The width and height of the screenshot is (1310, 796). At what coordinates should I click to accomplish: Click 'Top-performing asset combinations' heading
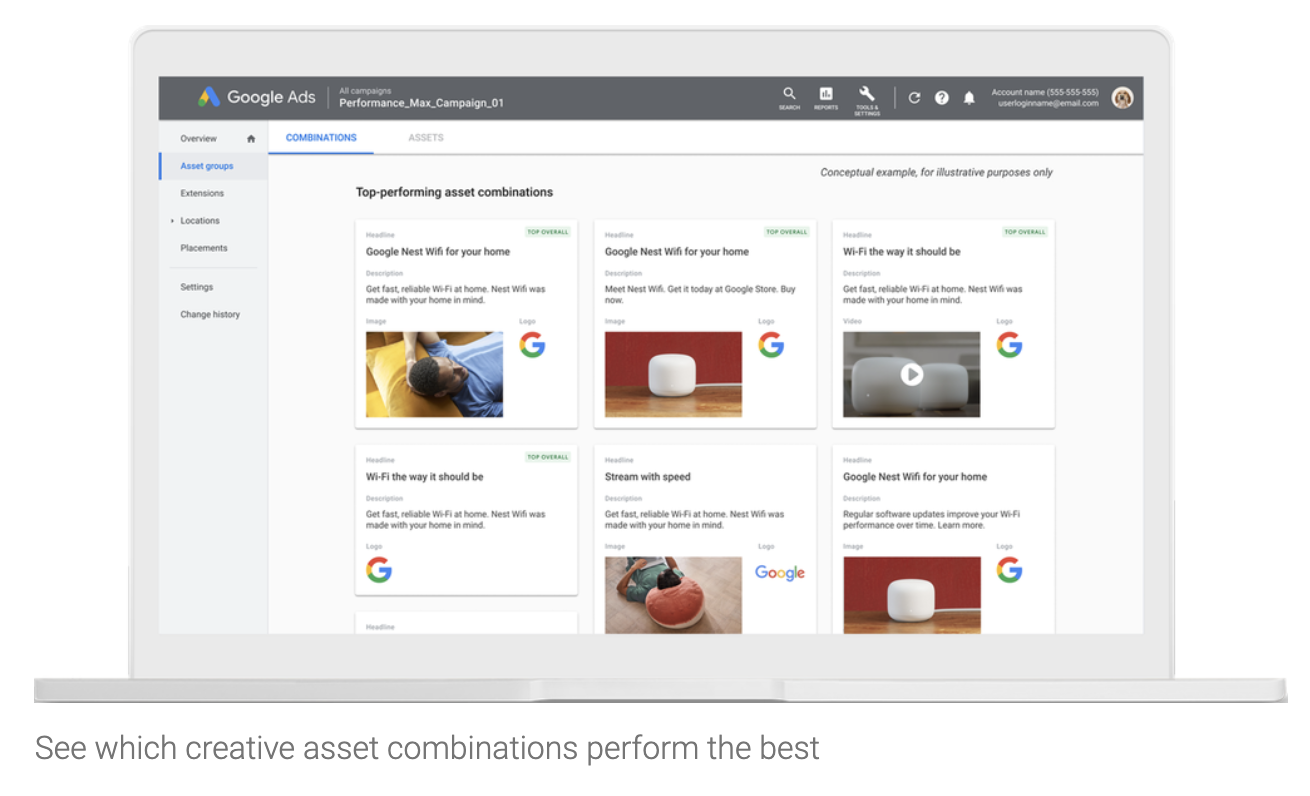(x=455, y=192)
